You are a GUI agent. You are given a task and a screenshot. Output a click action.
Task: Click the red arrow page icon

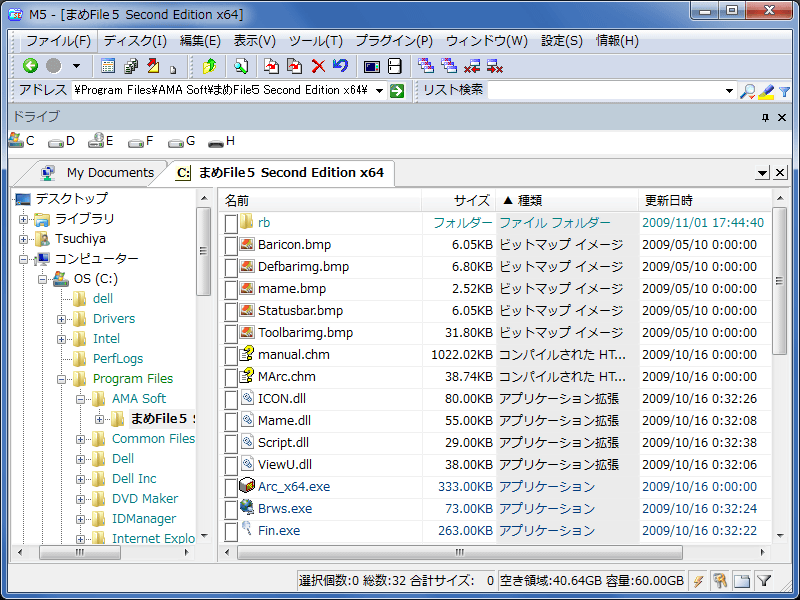[153, 66]
